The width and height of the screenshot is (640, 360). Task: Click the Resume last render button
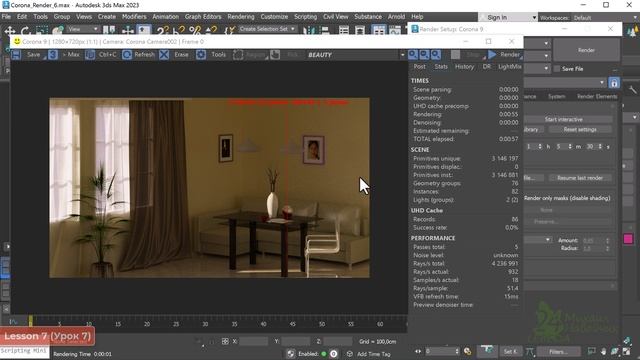[580, 178]
